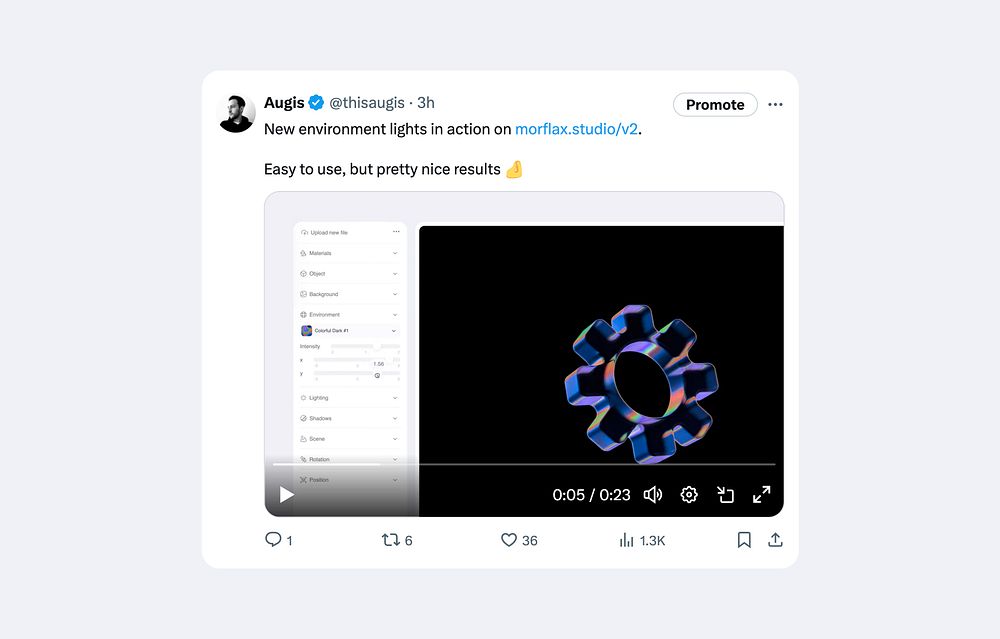Expand the Materials section chevron

pos(395,253)
